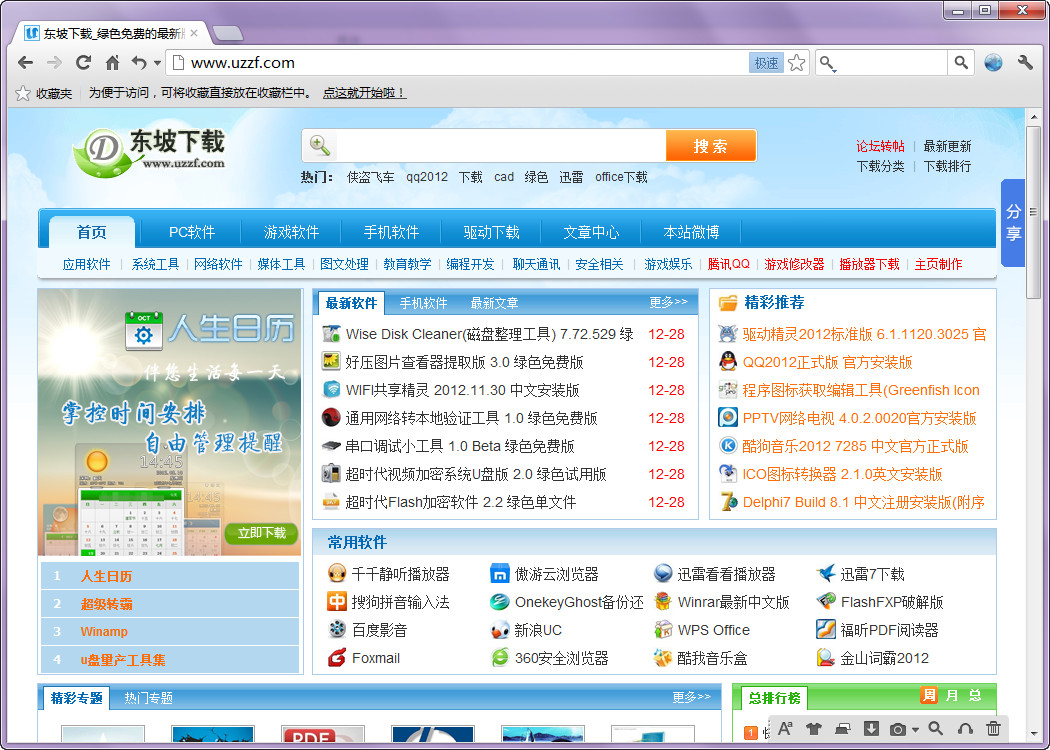
Task: Click the camera screenshot icon
Action: (x=898, y=729)
